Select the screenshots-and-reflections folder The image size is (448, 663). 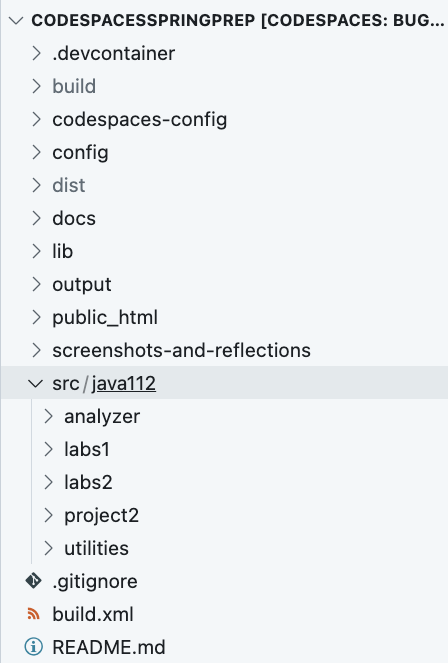[x=224, y=350]
